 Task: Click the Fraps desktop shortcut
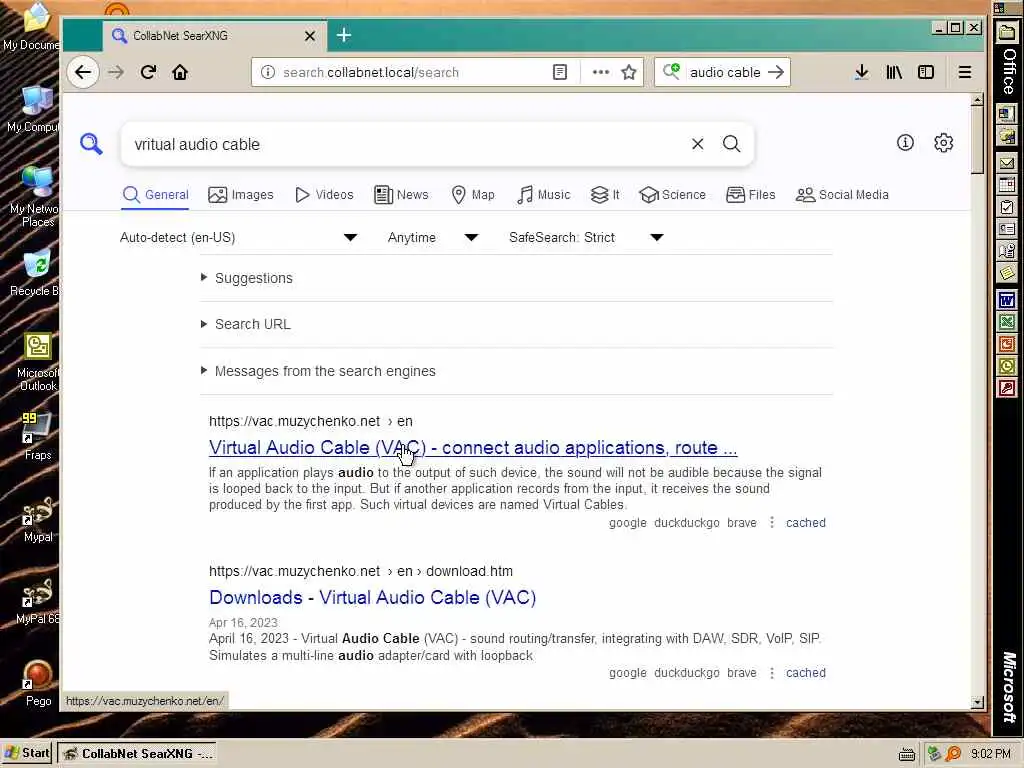tap(37, 436)
